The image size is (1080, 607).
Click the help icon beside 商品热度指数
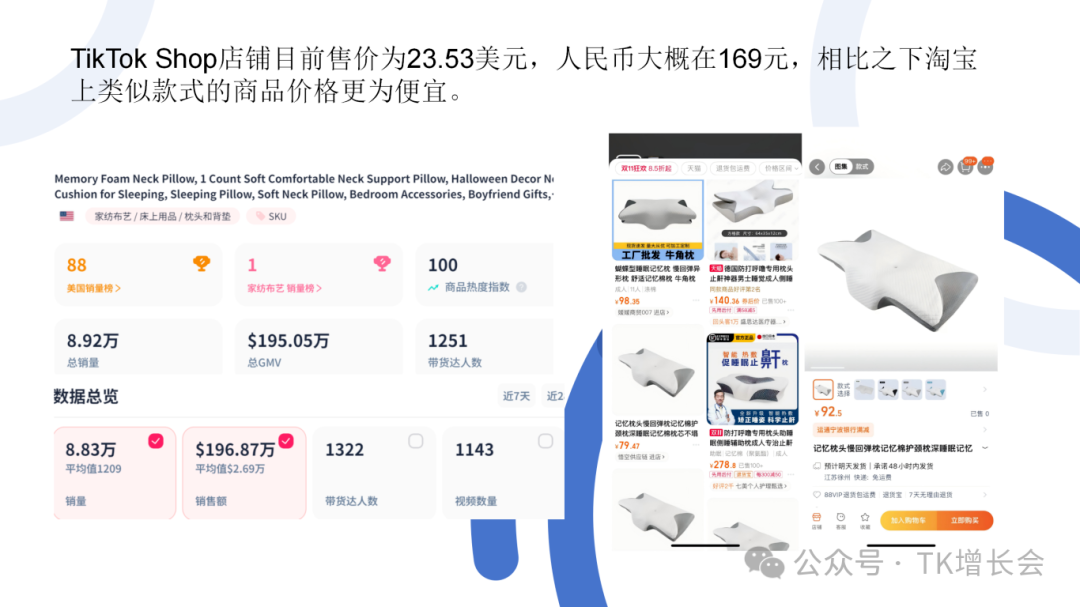pos(521,287)
